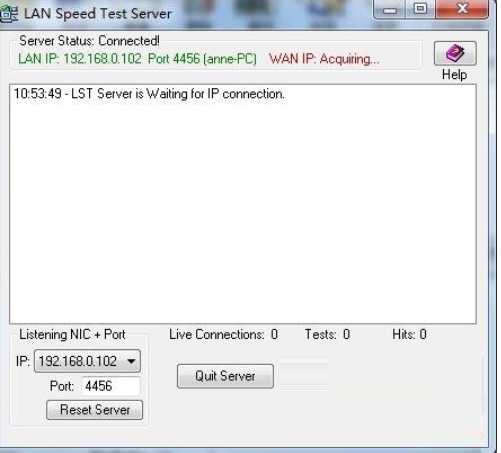Click the red WAN IP Acquiring text
501x453 pixels.
coord(324,59)
